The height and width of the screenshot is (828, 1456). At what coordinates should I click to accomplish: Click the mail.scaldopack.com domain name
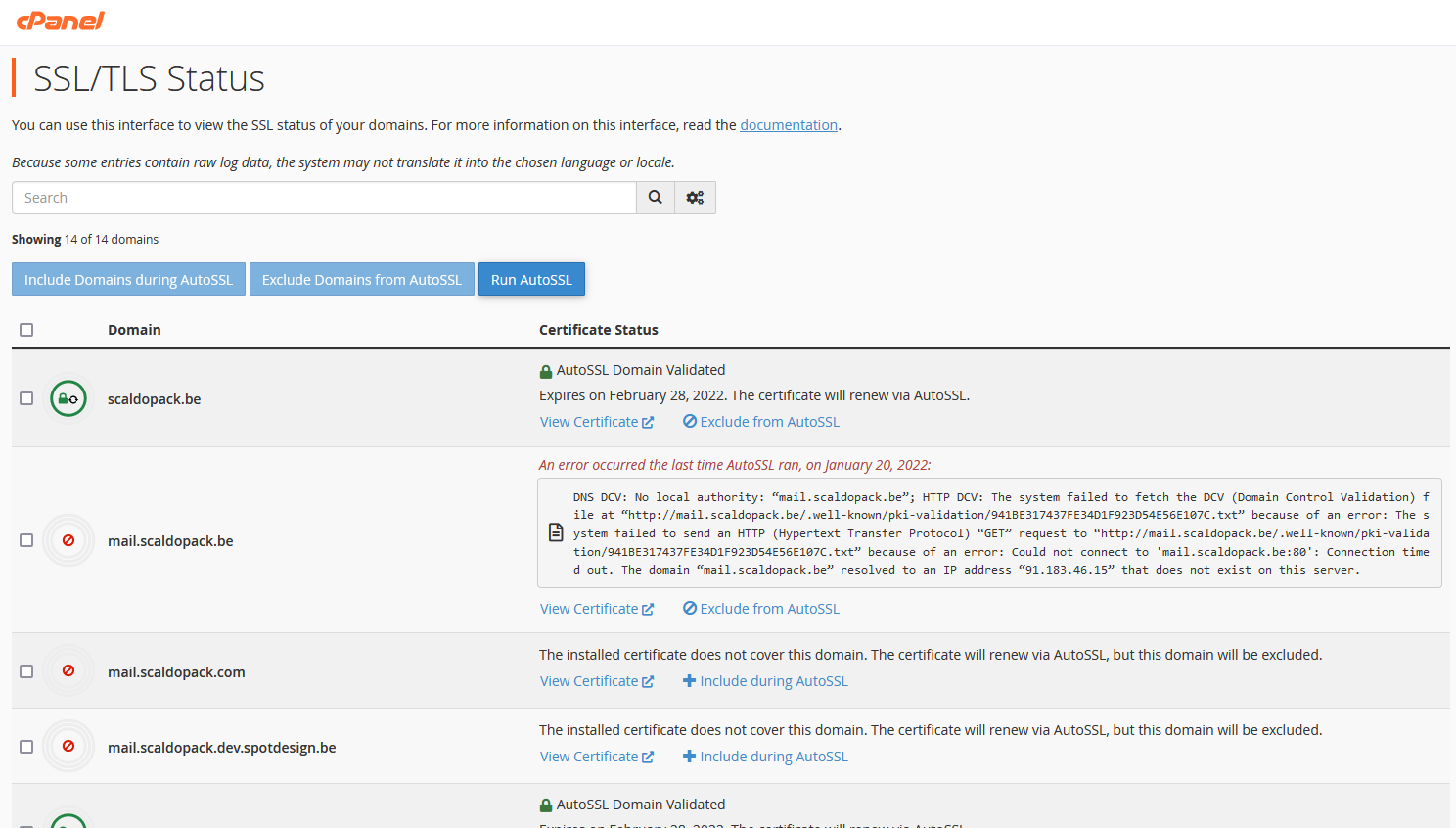[176, 672]
